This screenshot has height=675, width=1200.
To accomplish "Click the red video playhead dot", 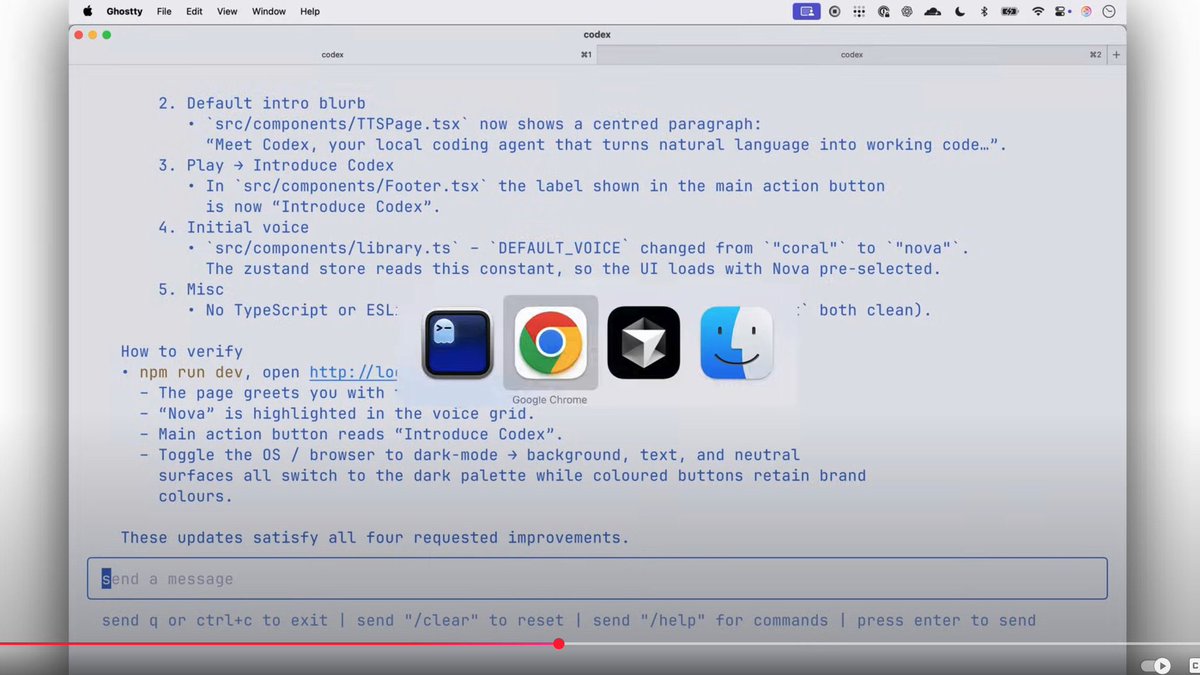I will pos(559,643).
